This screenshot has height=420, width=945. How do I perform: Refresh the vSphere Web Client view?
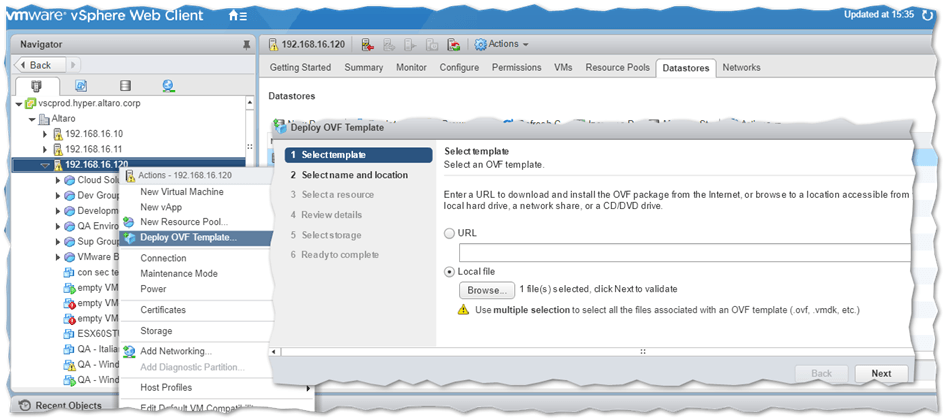tap(927, 14)
